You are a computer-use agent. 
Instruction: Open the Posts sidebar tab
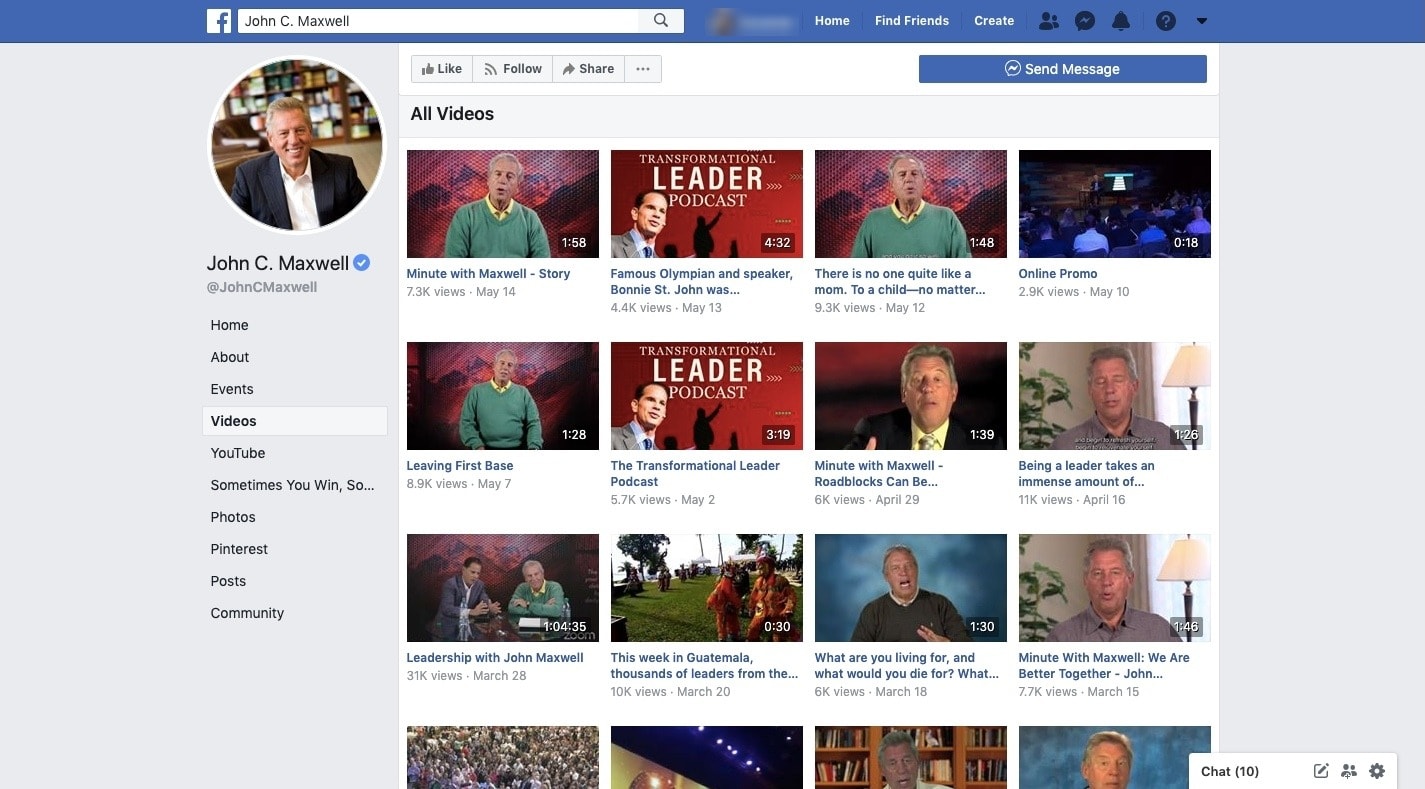coord(228,581)
